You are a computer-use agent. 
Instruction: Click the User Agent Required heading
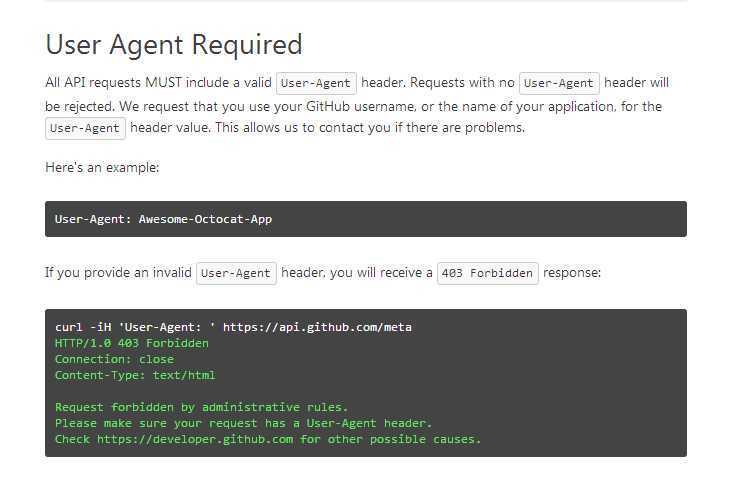point(174,45)
